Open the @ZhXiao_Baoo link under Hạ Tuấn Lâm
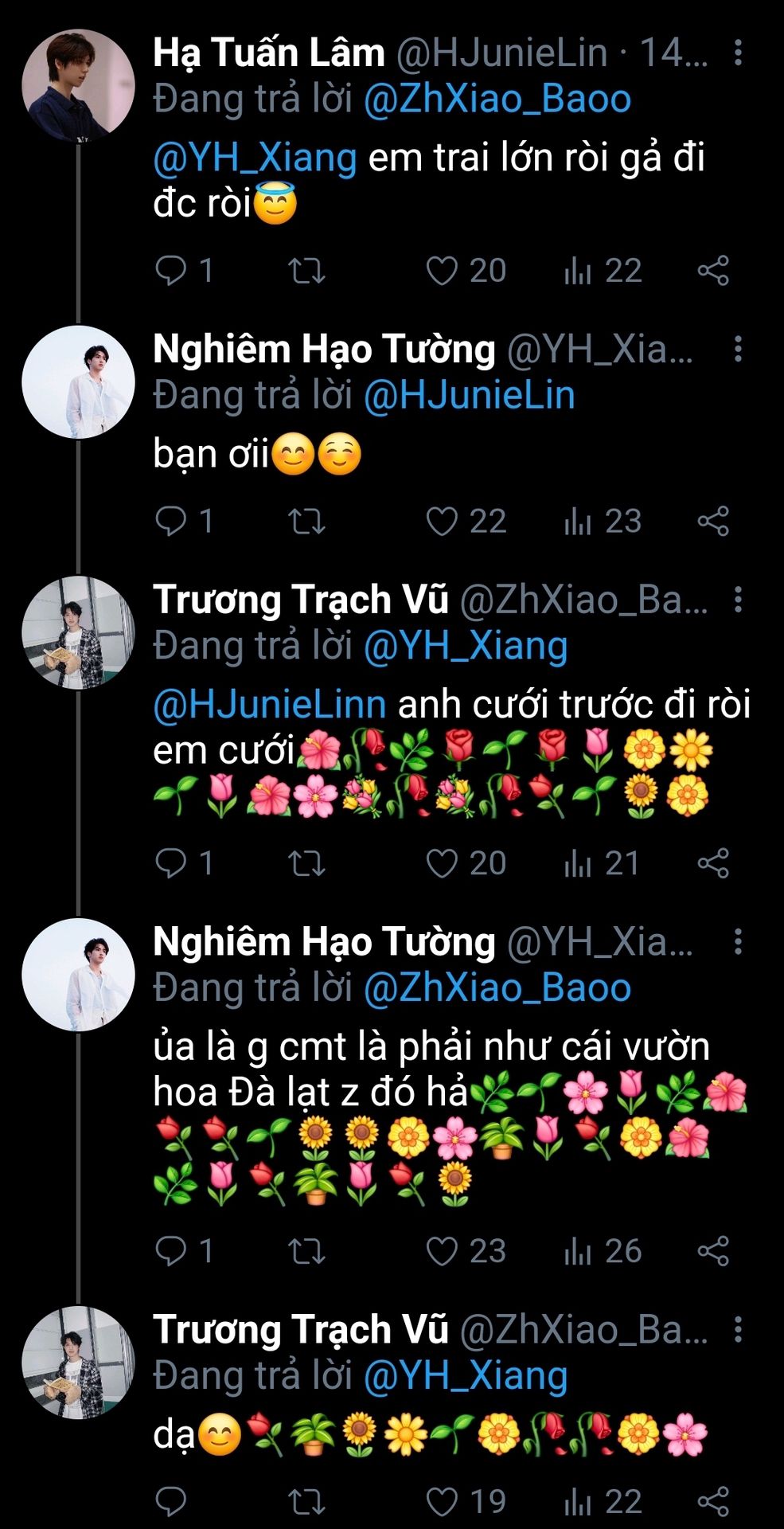784x1529 pixels. (497, 100)
